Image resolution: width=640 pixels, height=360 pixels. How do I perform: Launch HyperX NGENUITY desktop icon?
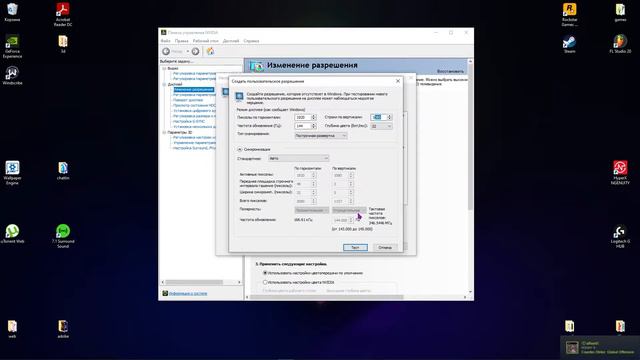[620, 173]
